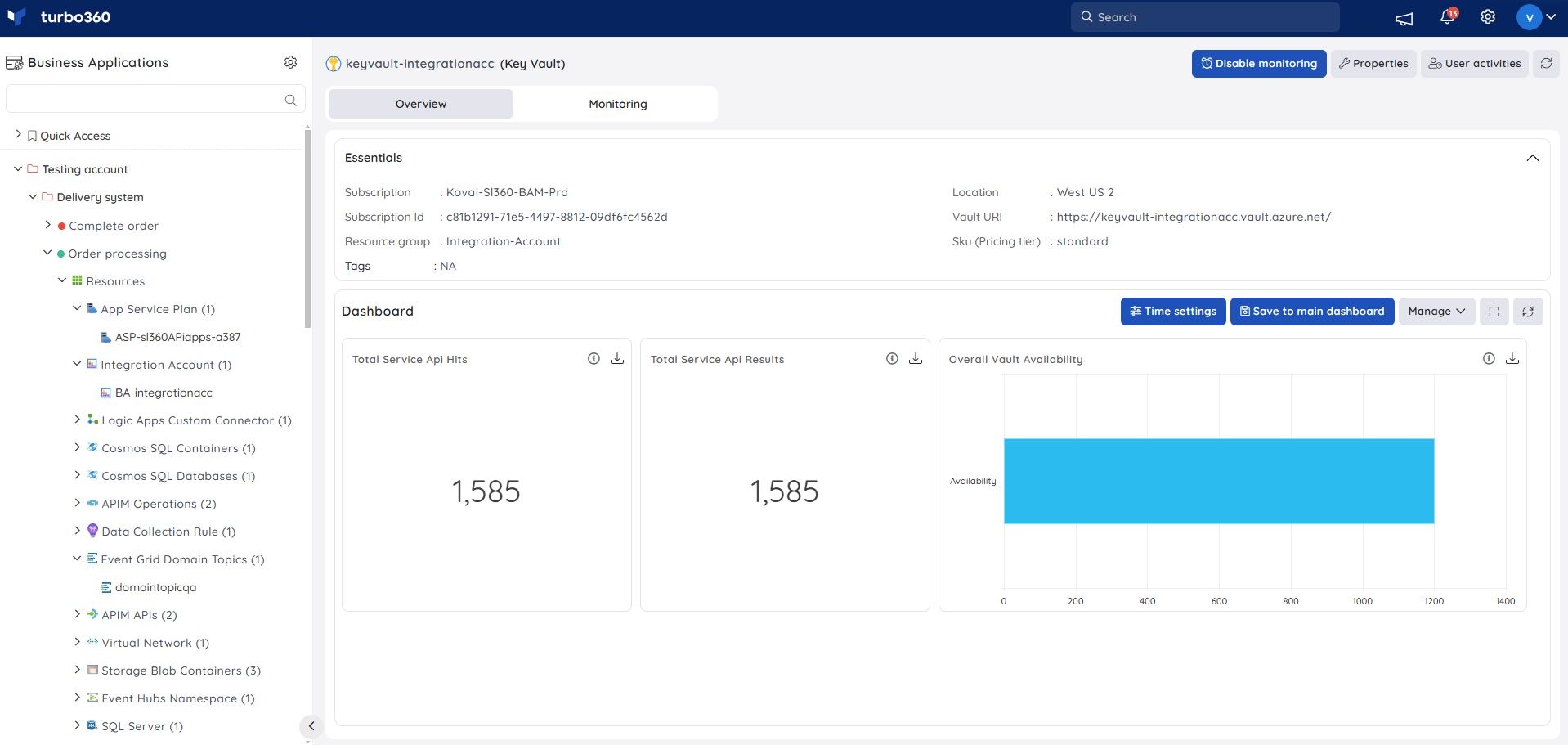Collapse the sidebar panel arrow
Screen dimensions: 1568x745
[311, 726]
